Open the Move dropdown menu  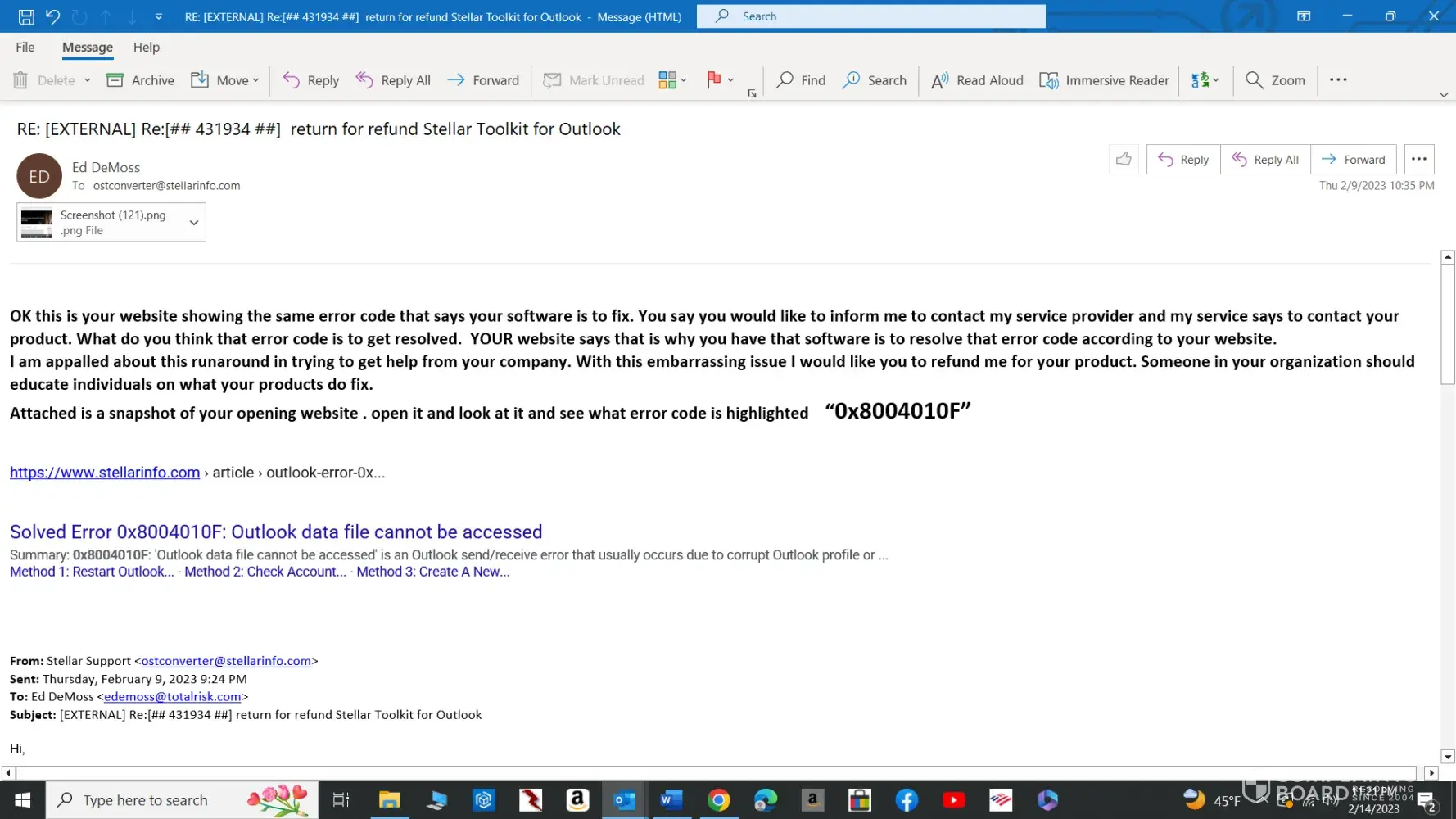225,80
